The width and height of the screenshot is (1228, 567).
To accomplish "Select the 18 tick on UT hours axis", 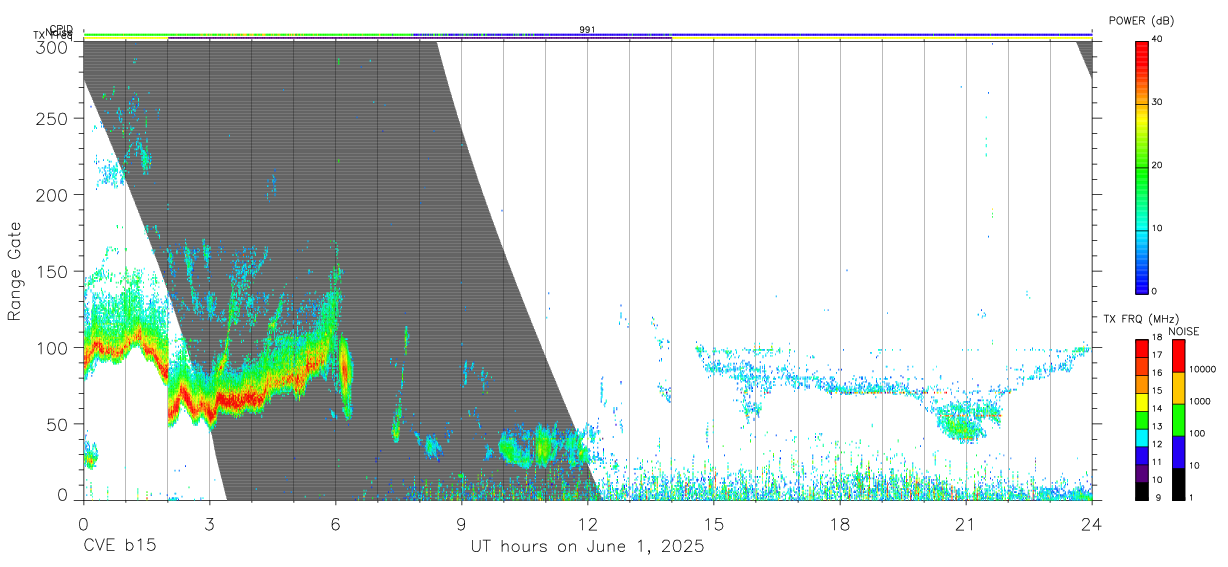I will pyautogui.click(x=840, y=523).
